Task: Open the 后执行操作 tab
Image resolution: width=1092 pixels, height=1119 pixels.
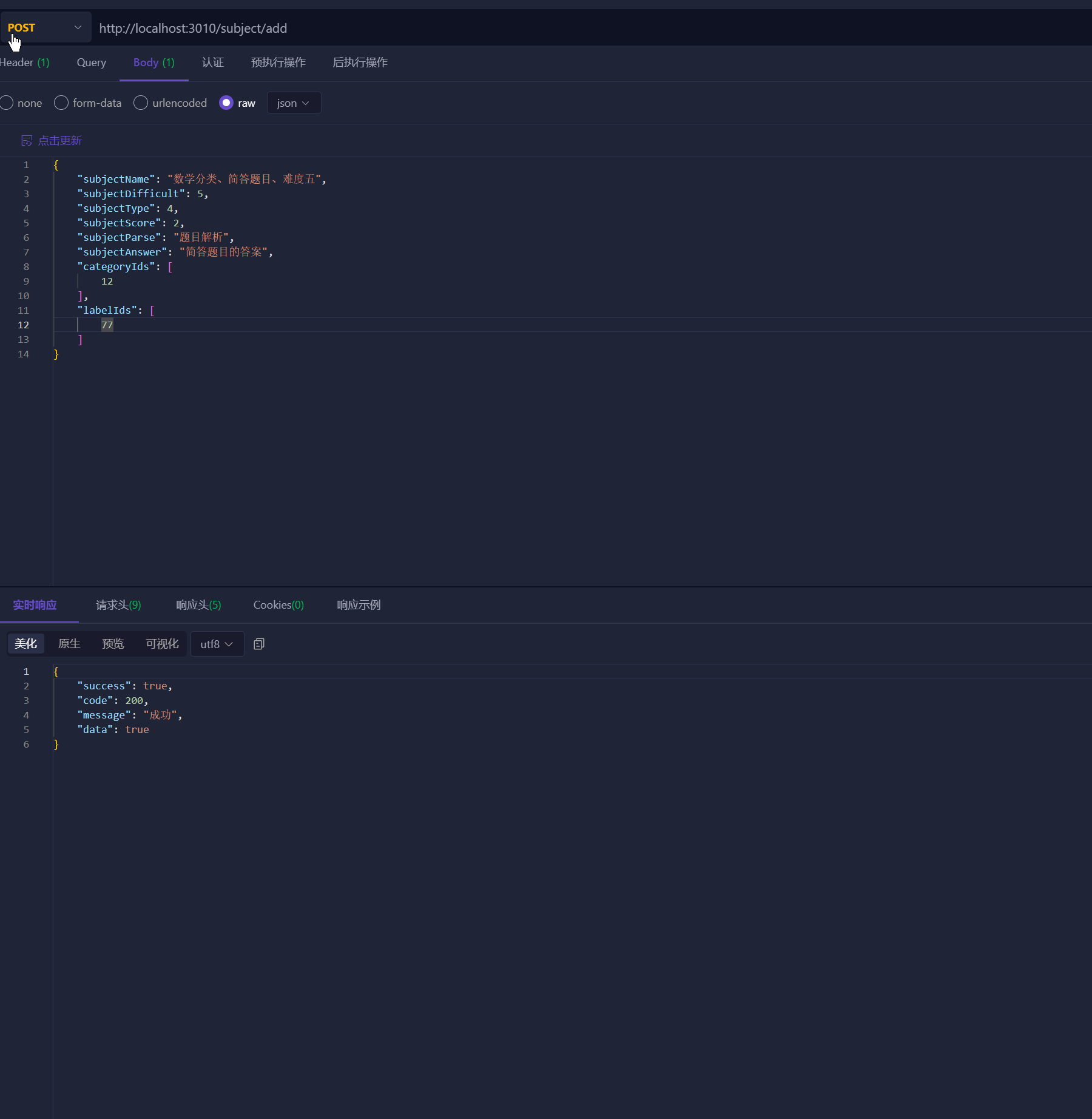Action: click(360, 63)
